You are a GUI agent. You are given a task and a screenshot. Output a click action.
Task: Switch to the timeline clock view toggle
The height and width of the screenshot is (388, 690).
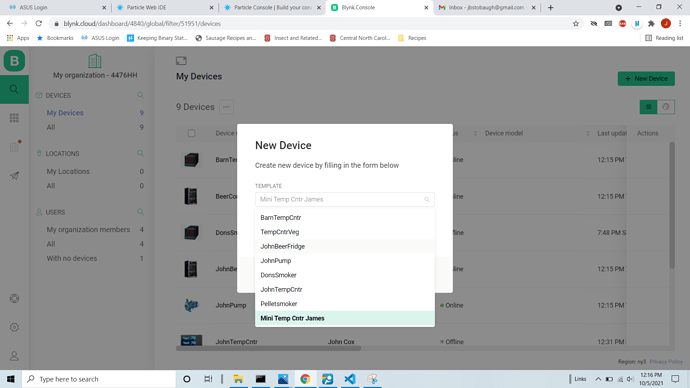pyautogui.click(x=666, y=107)
